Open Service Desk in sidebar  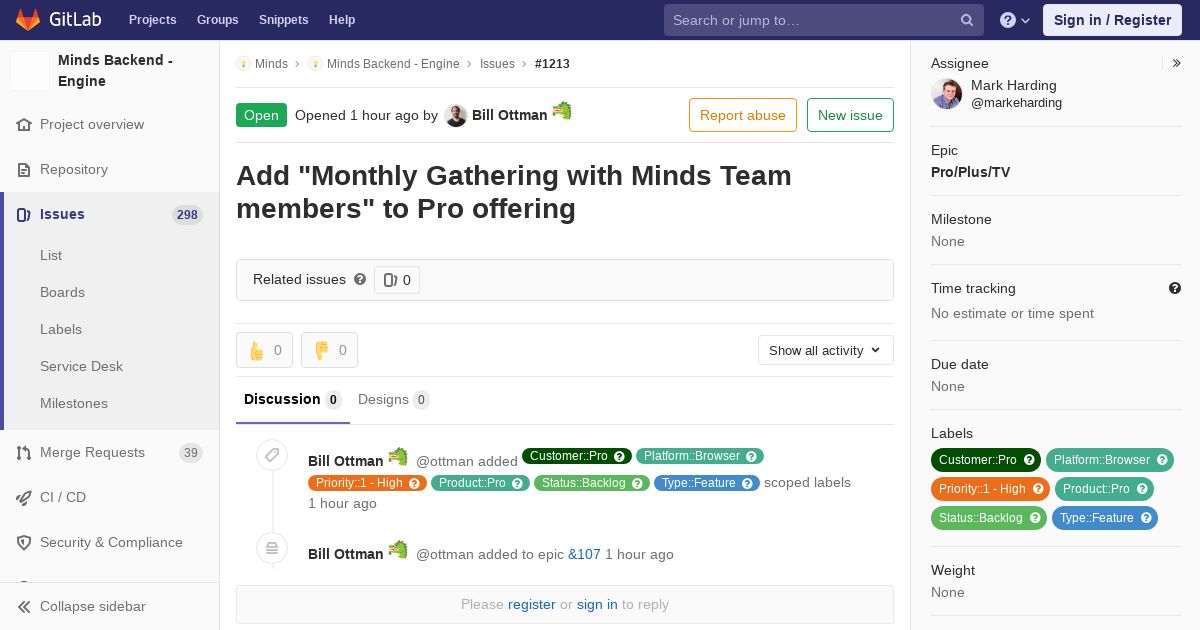81,366
